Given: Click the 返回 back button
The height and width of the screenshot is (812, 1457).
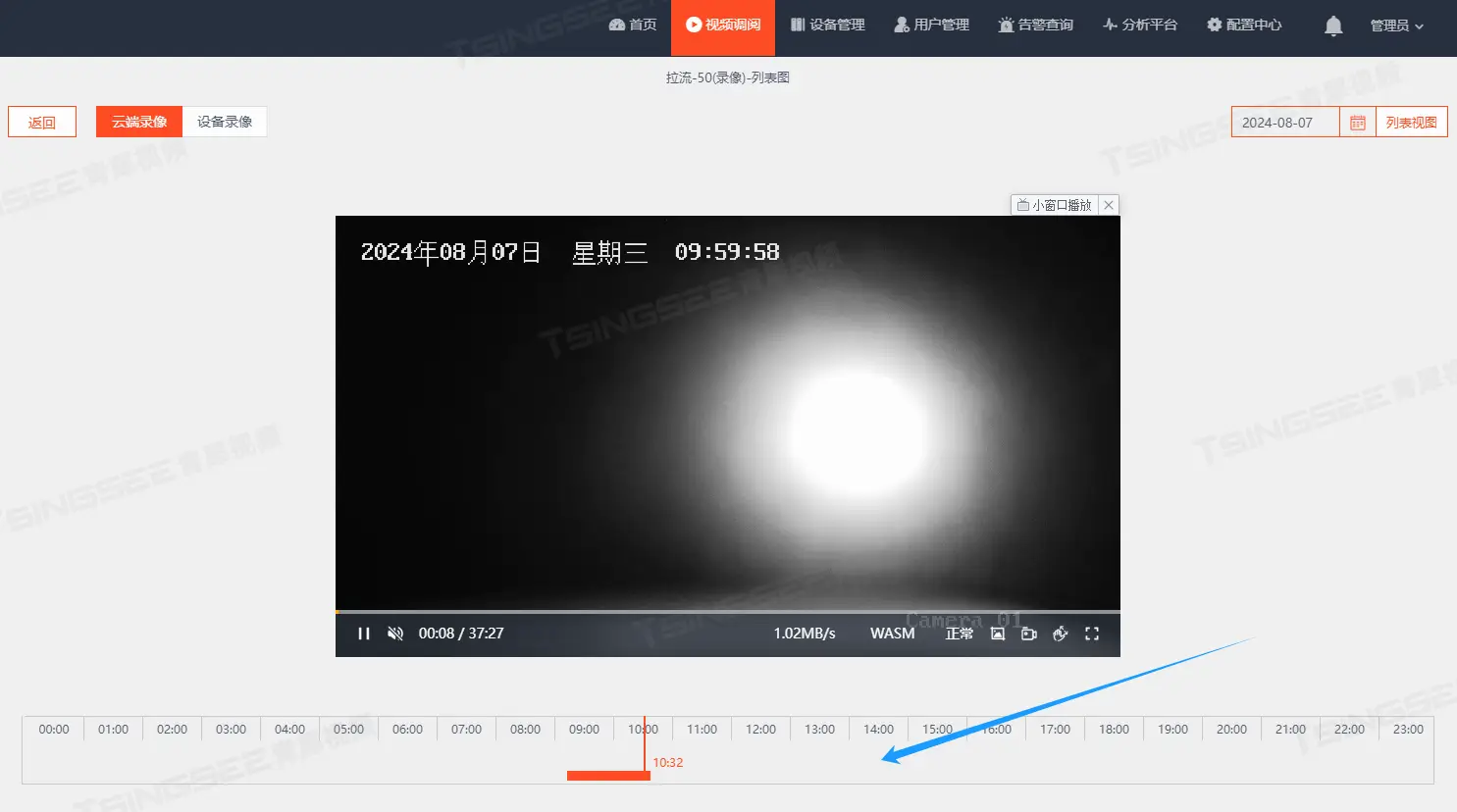Looking at the screenshot, I should tap(42, 122).
